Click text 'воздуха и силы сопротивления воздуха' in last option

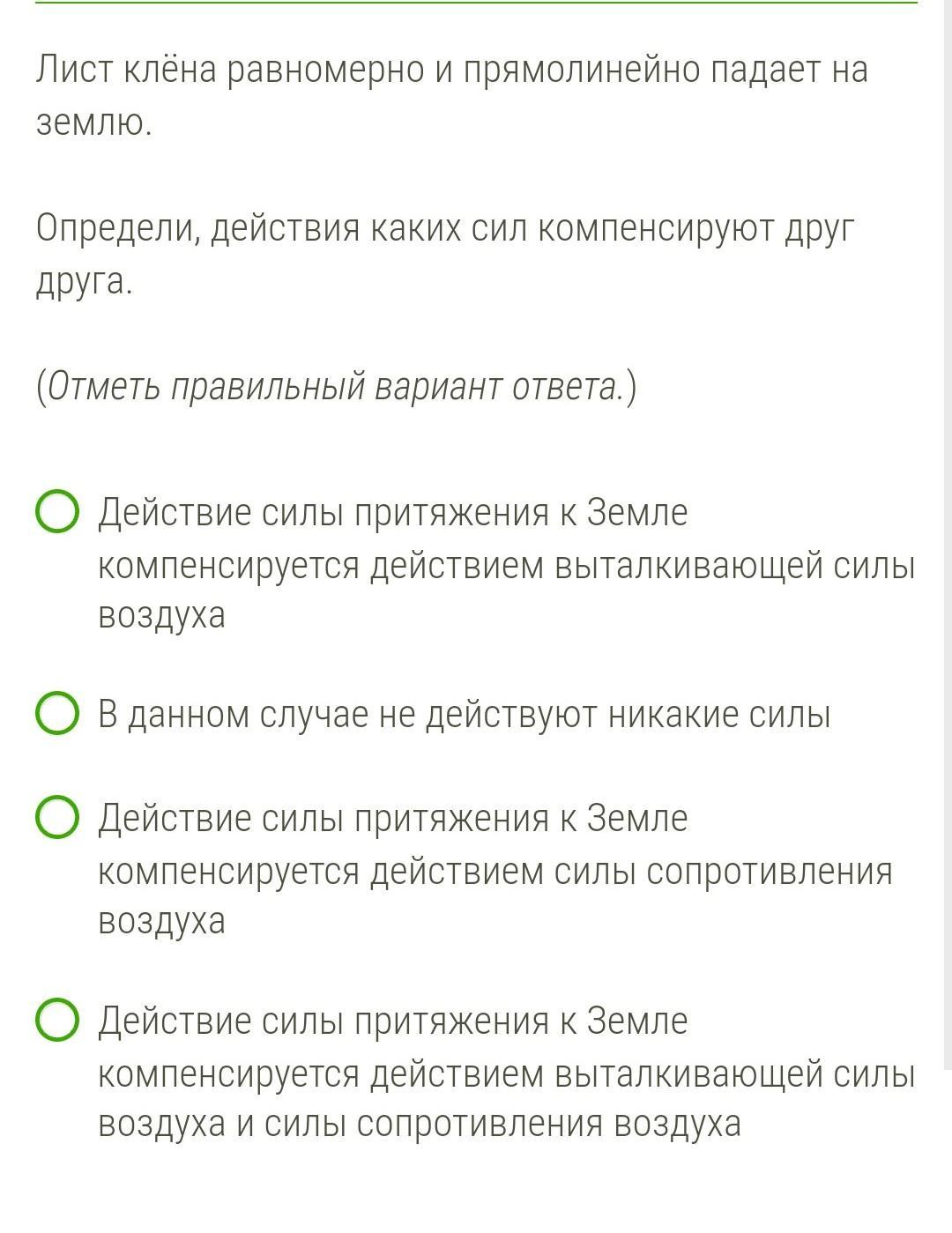419,1125
